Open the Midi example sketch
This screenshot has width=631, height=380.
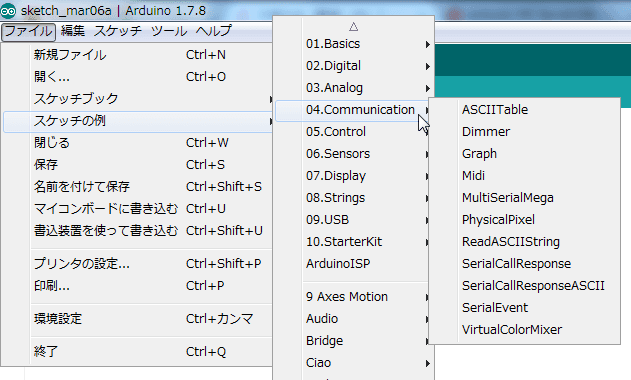click(x=524, y=176)
